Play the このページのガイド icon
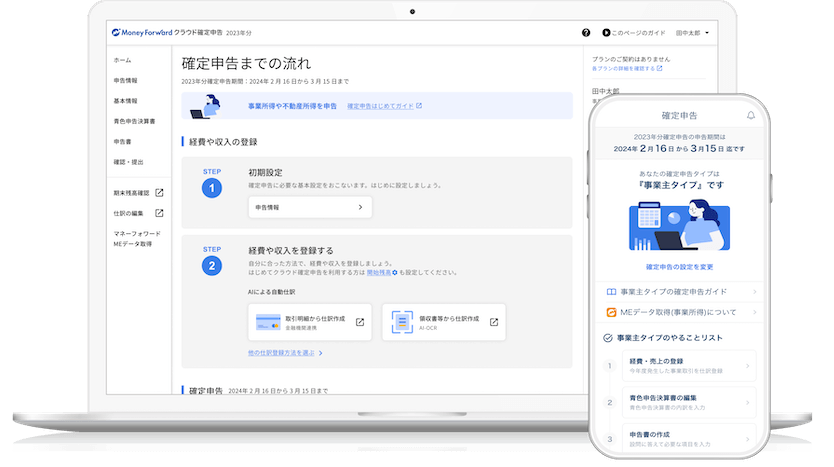The width and height of the screenshot is (834, 467). tap(606, 32)
